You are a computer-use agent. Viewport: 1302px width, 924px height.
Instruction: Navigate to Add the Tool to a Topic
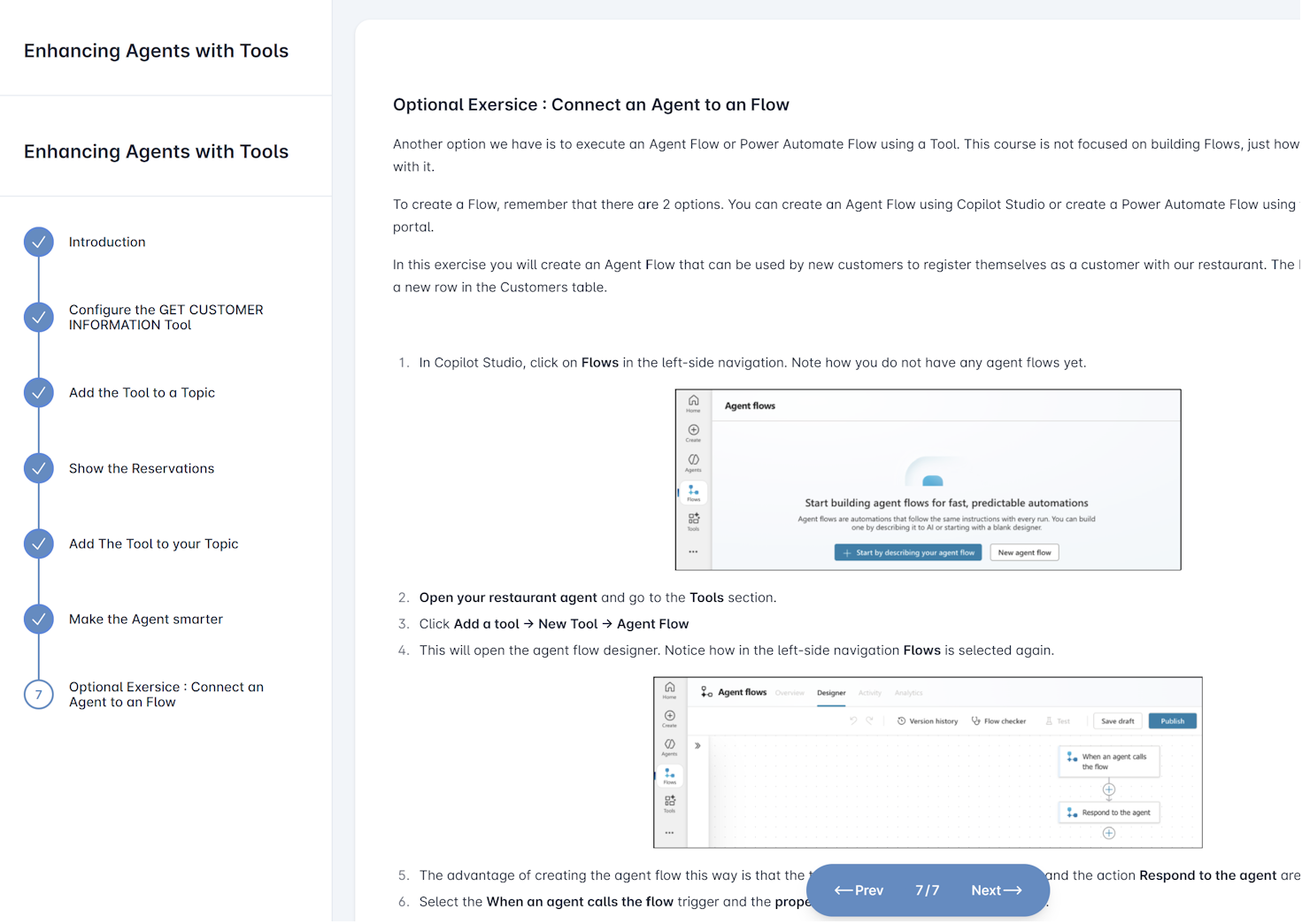click(x=142, y=392)
